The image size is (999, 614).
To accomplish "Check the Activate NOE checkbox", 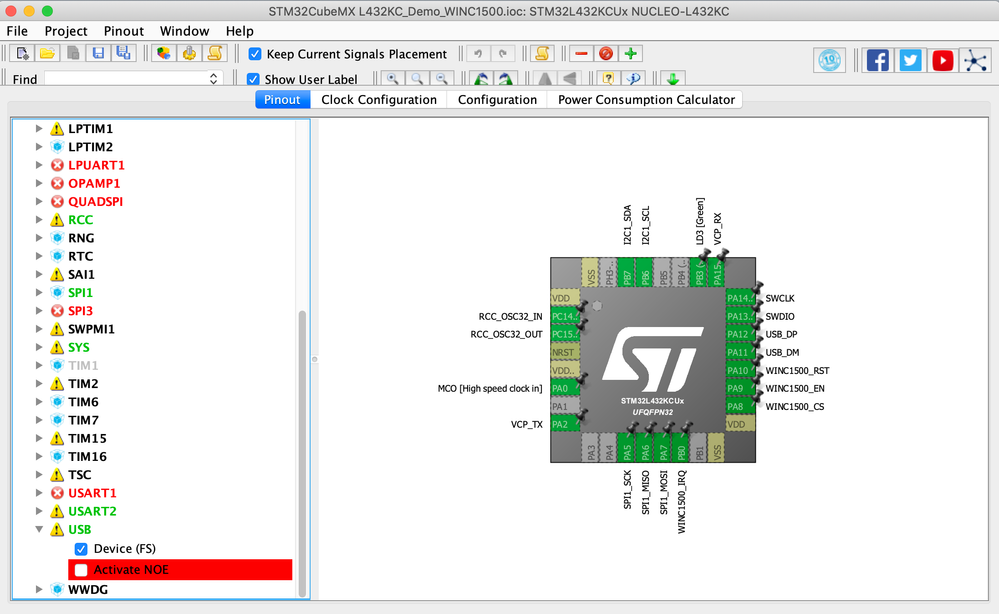I will click(81, 570).
